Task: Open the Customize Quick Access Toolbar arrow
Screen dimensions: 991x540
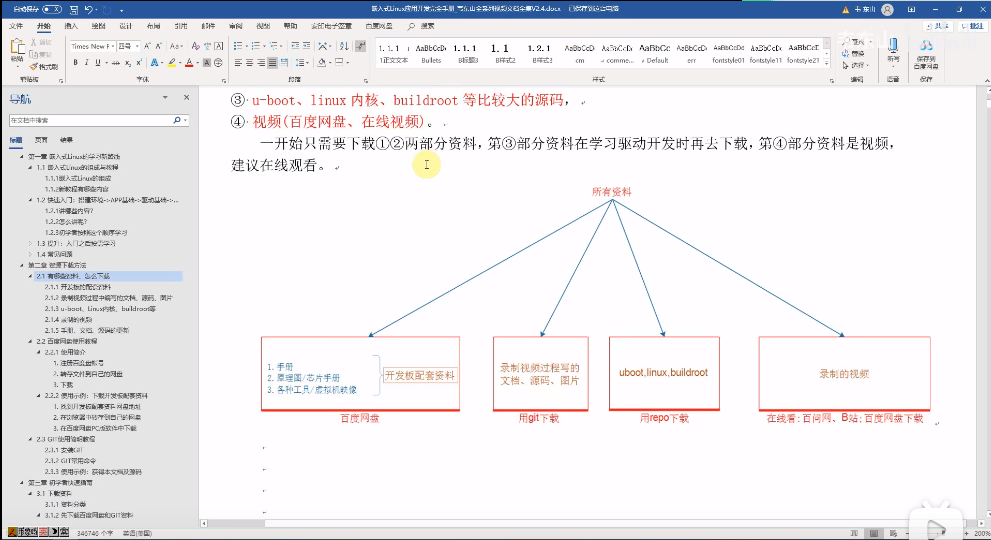Action: click(x=121, y=10)
